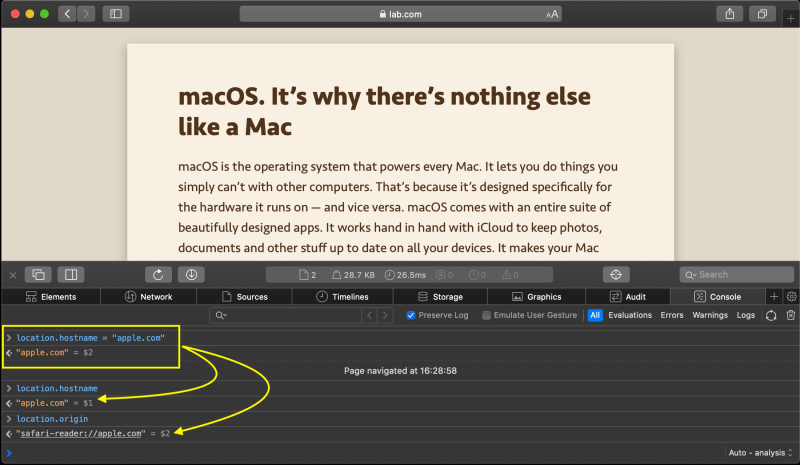Switch to the Timelines tab
Screen dimensions: 800x465
click(x=342, y=297)
